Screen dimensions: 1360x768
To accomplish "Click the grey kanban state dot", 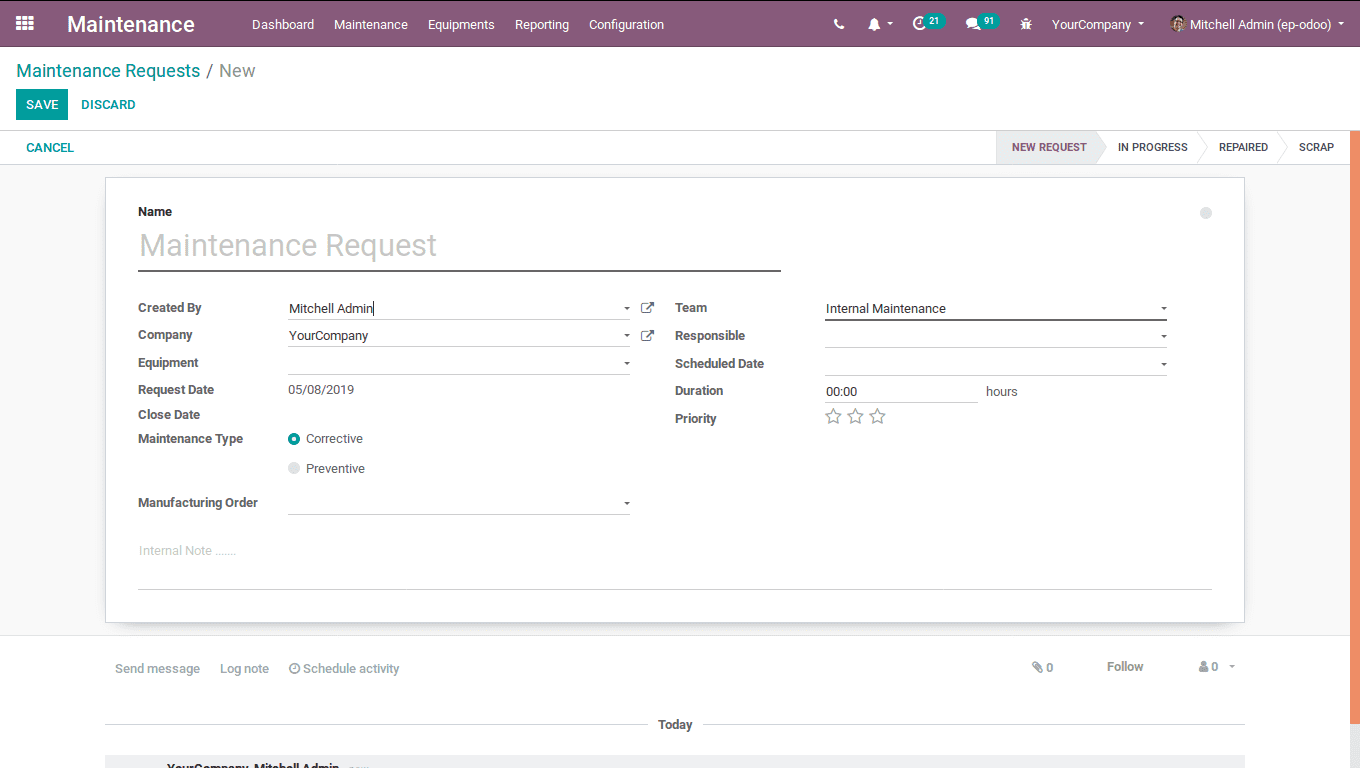I will coord(1205,213).
